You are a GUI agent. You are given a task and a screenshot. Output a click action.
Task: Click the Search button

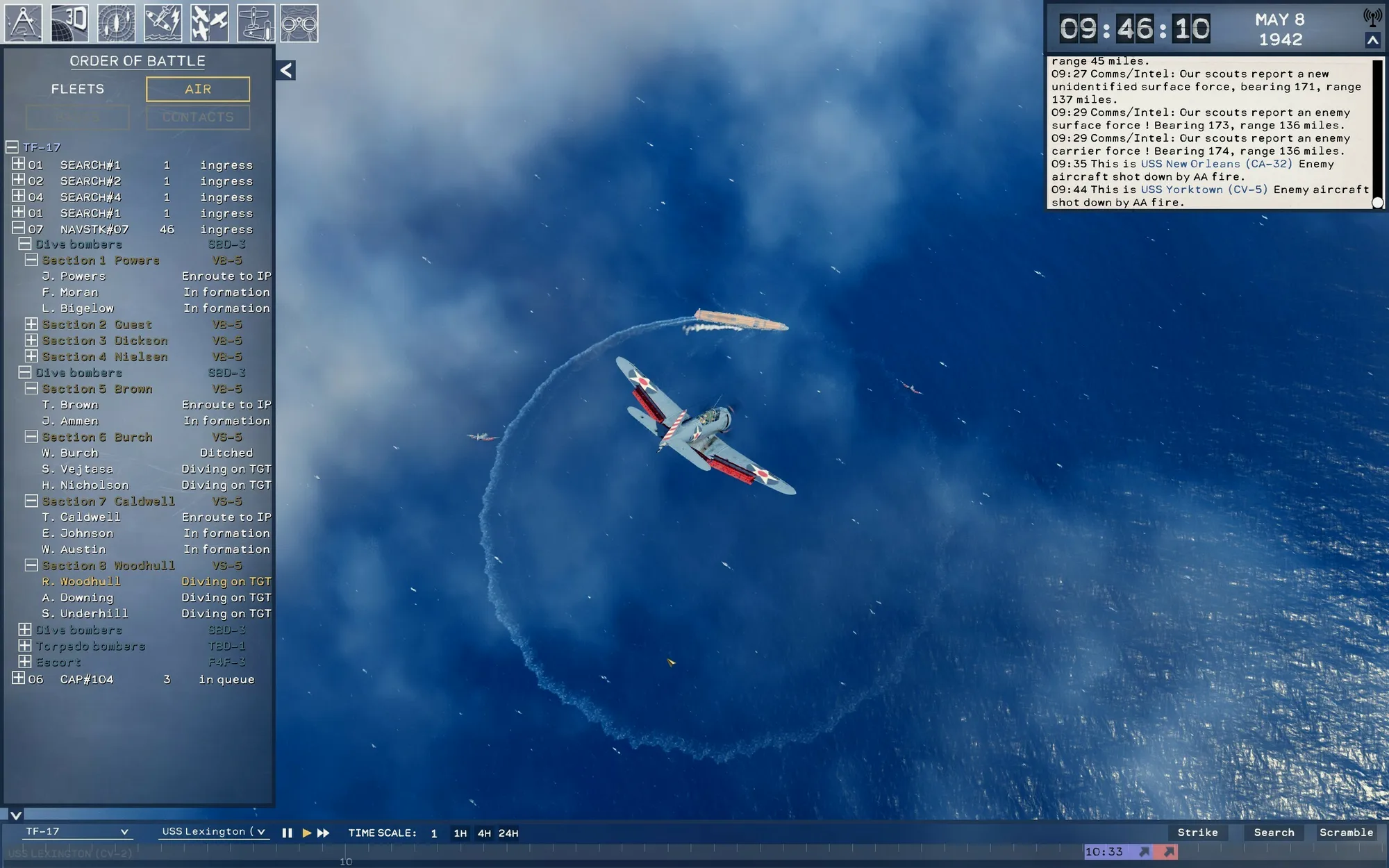pos(1274,833)
